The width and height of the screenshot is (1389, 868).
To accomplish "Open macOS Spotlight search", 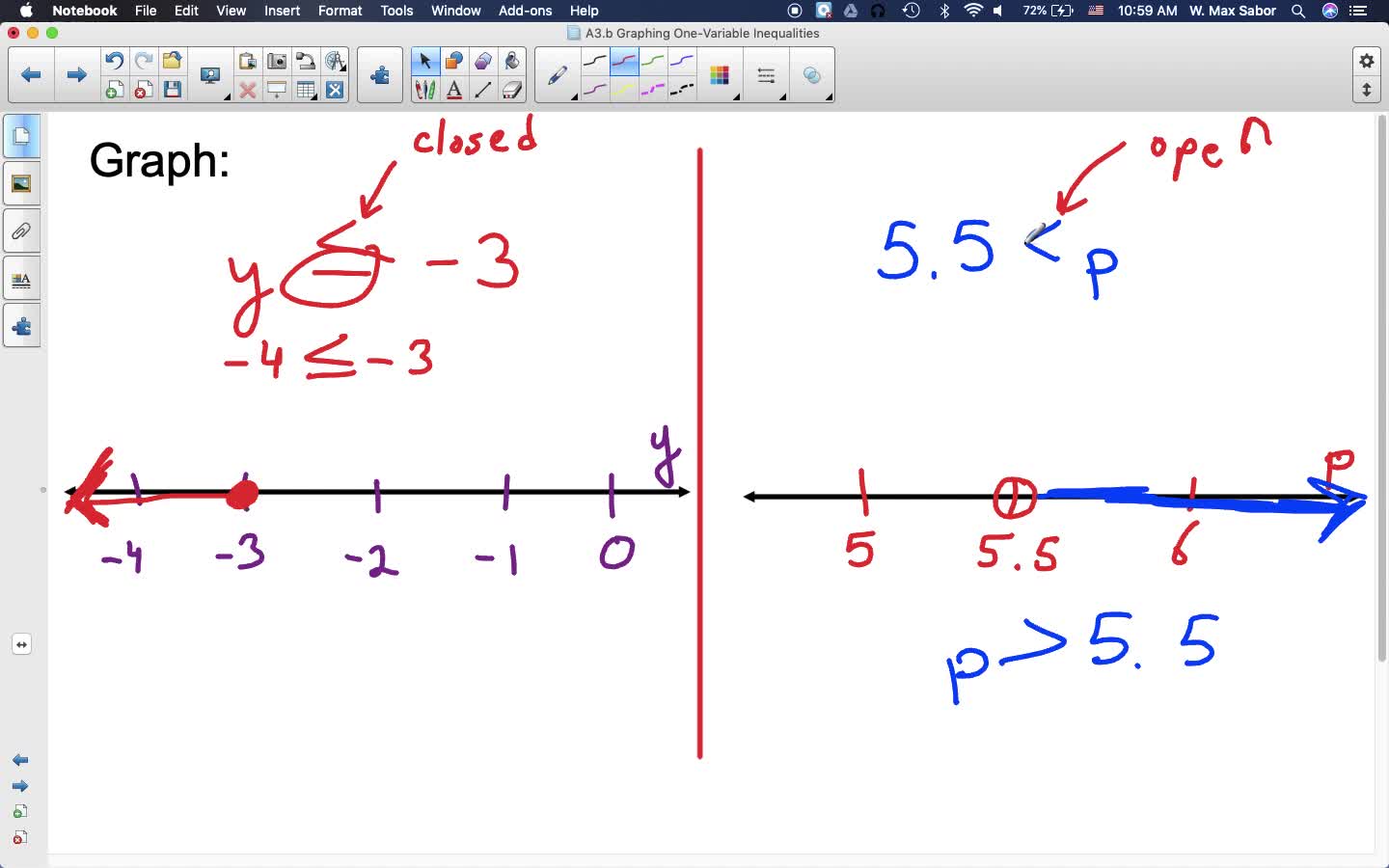I will (x=1298, y=11).
